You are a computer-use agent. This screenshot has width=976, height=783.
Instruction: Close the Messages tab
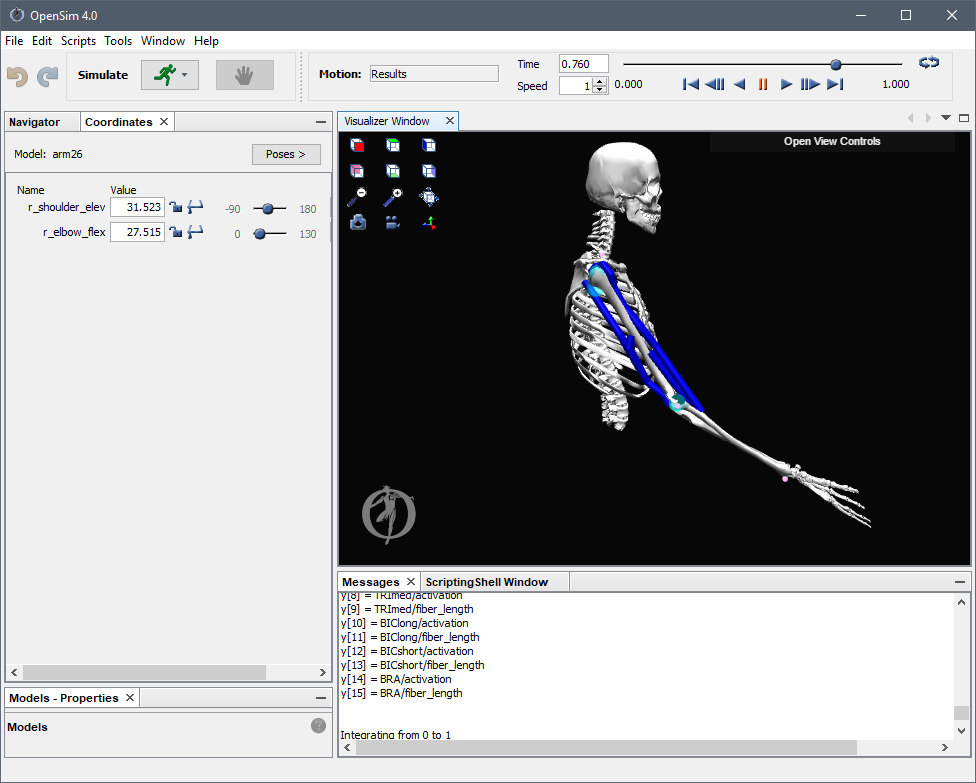(x=411, y=581)
